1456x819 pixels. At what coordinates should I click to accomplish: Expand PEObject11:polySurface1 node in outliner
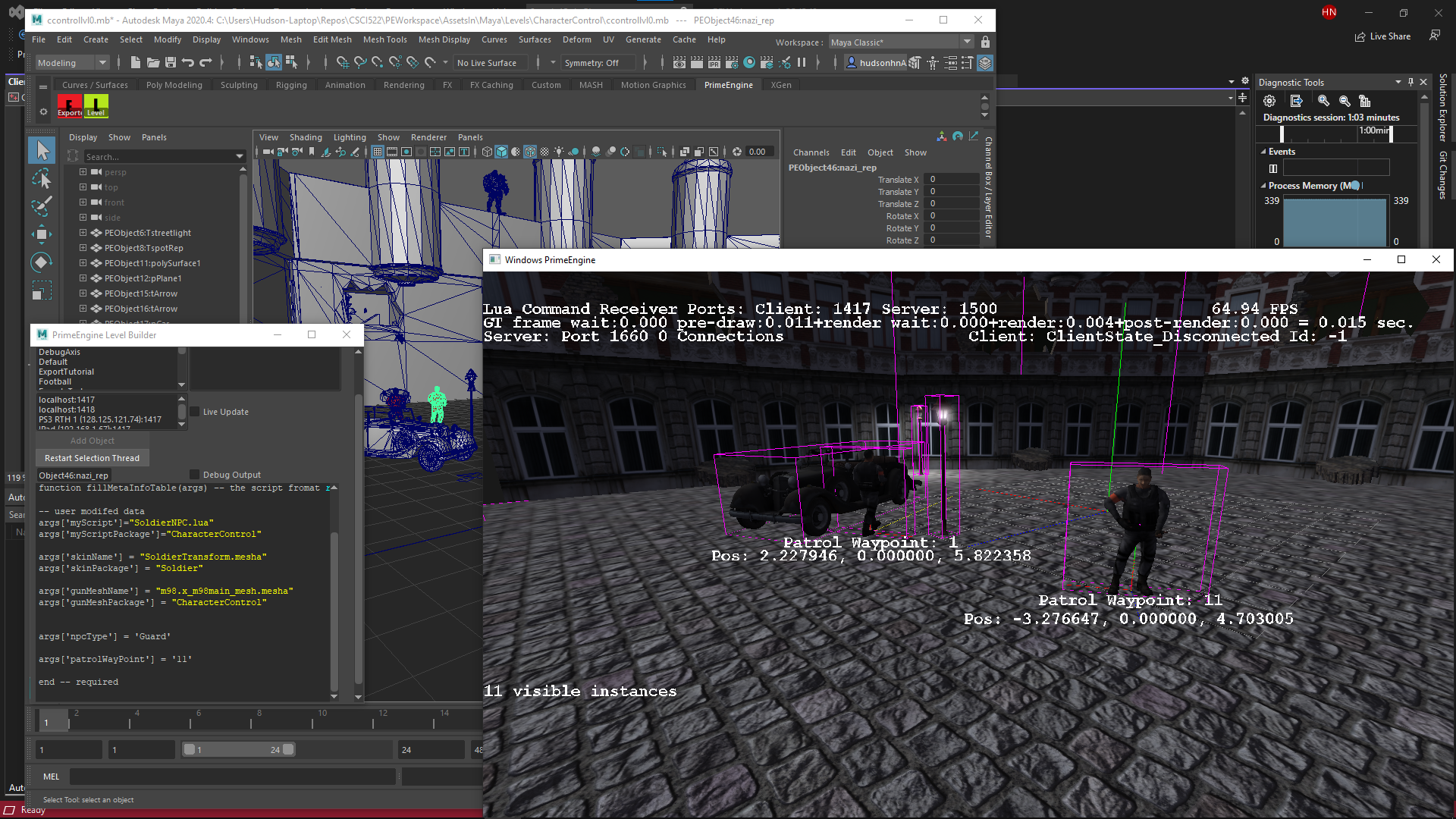click(x=83, y=263)
